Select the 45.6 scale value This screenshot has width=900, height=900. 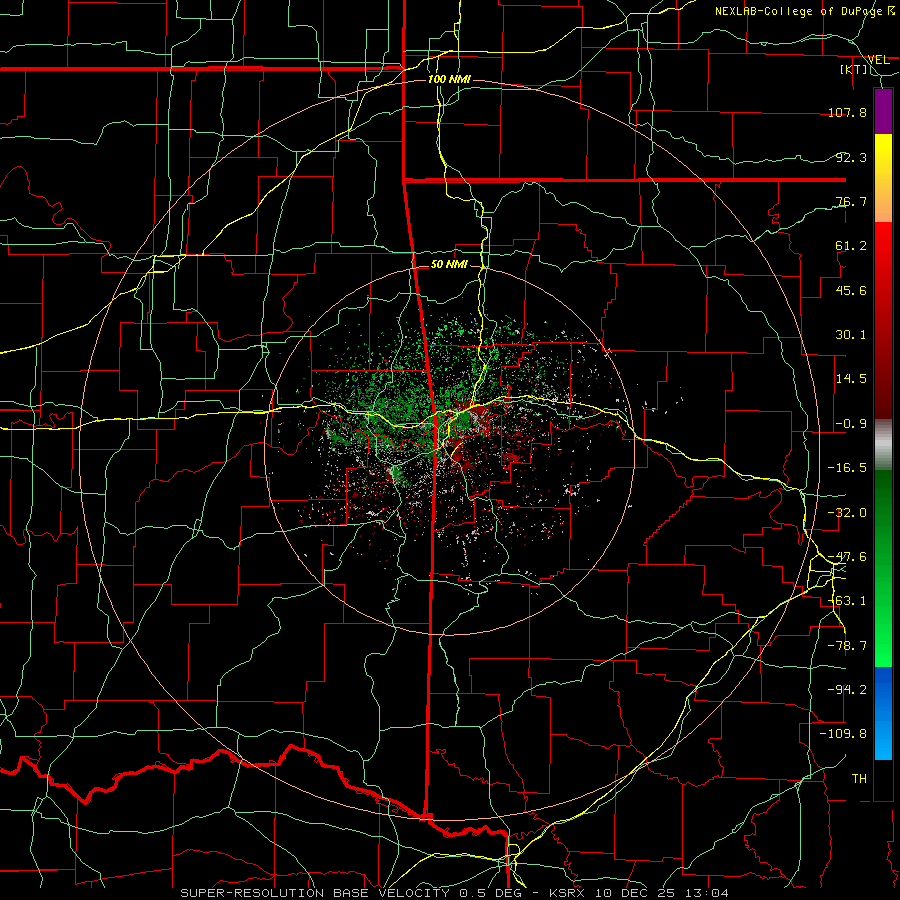(852, 290)
